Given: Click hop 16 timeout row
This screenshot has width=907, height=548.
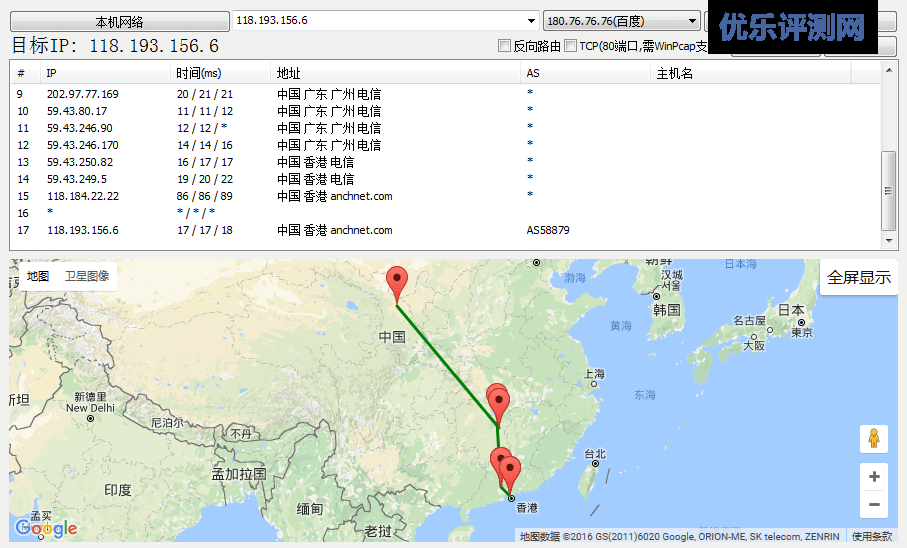Looking at the screenshot, I should click(x=444, y=213).
